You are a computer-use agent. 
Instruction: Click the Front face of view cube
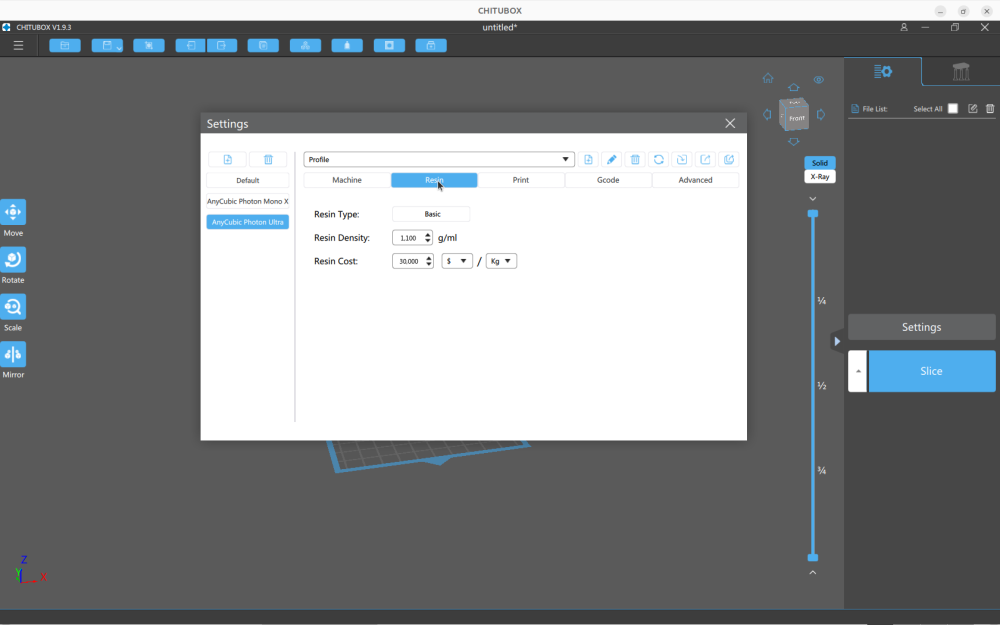[x=797, y=119]
